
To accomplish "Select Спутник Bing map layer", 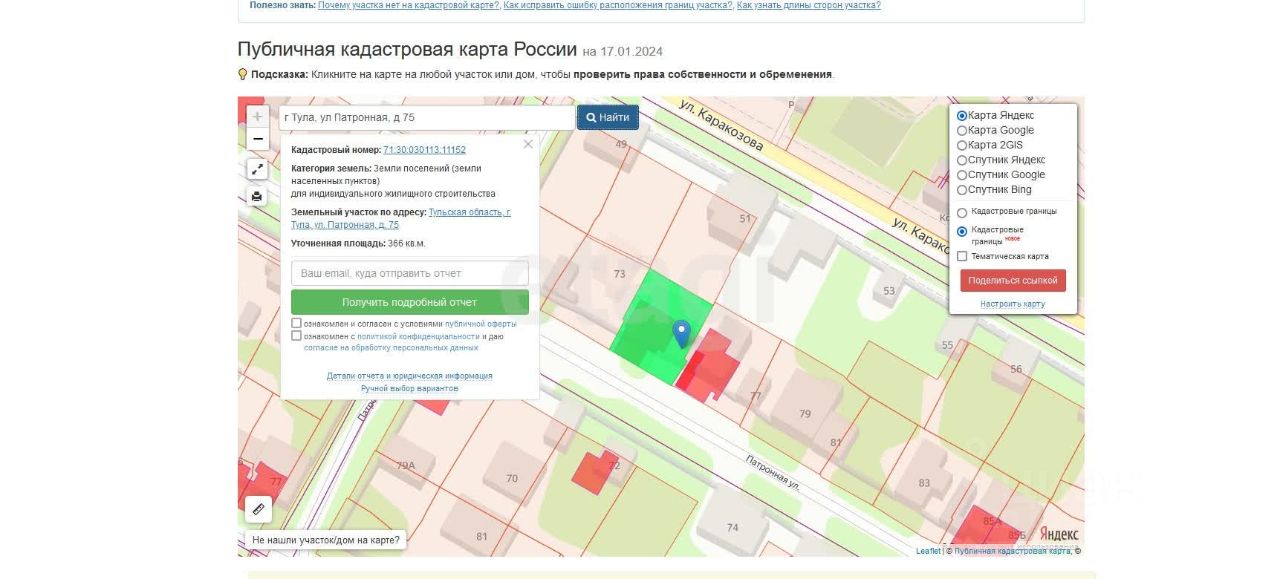I will [x=963, y=190].
